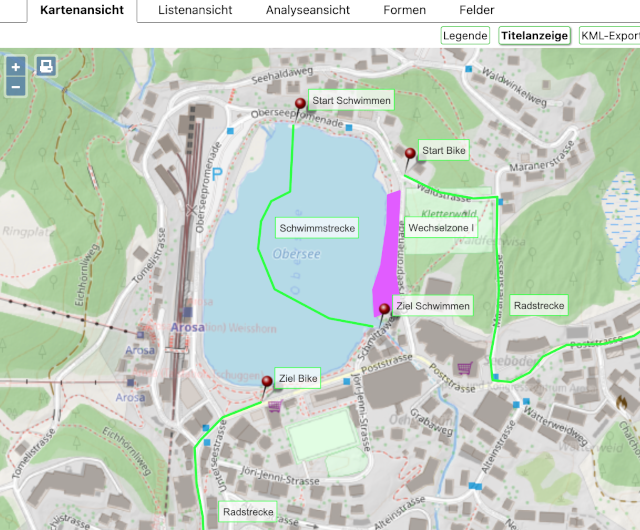Click the KML-Export button
The height and width of the screenshot is (530, 640).
coord(609,36)
